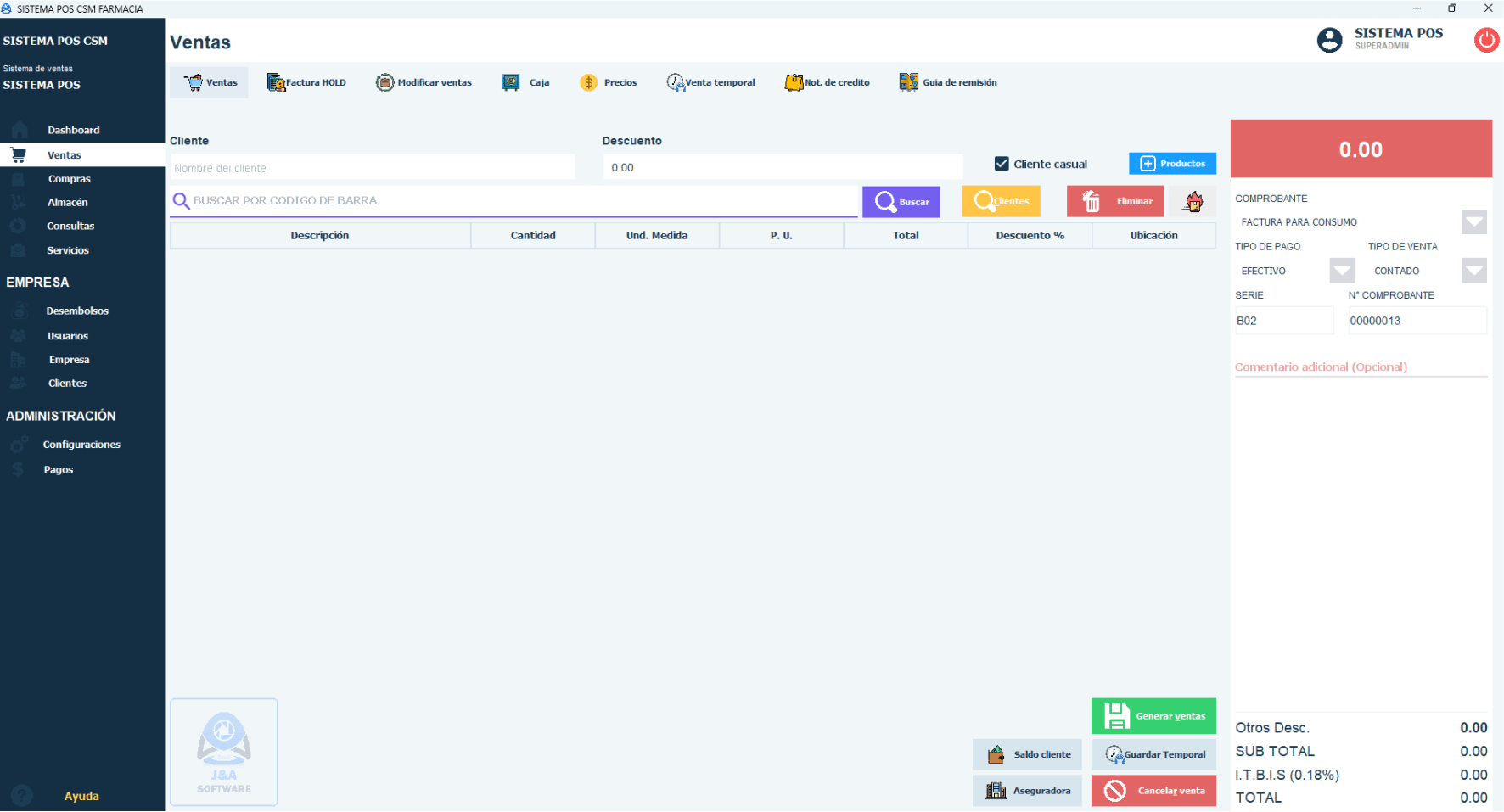Open the Caja toolbar item
The height and width of the screenshot is (812, 1504).
(x=526, y=82)
